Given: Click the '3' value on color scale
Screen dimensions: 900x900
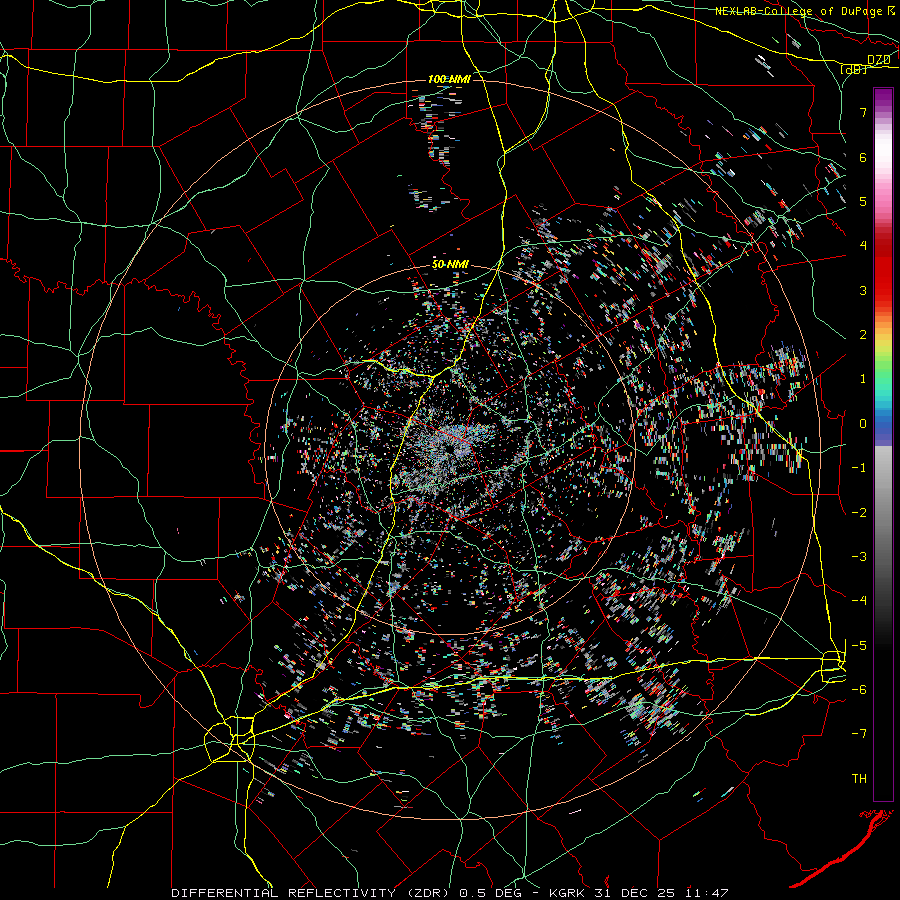Looking at the screenshot, I should click(x=863, y=290).
